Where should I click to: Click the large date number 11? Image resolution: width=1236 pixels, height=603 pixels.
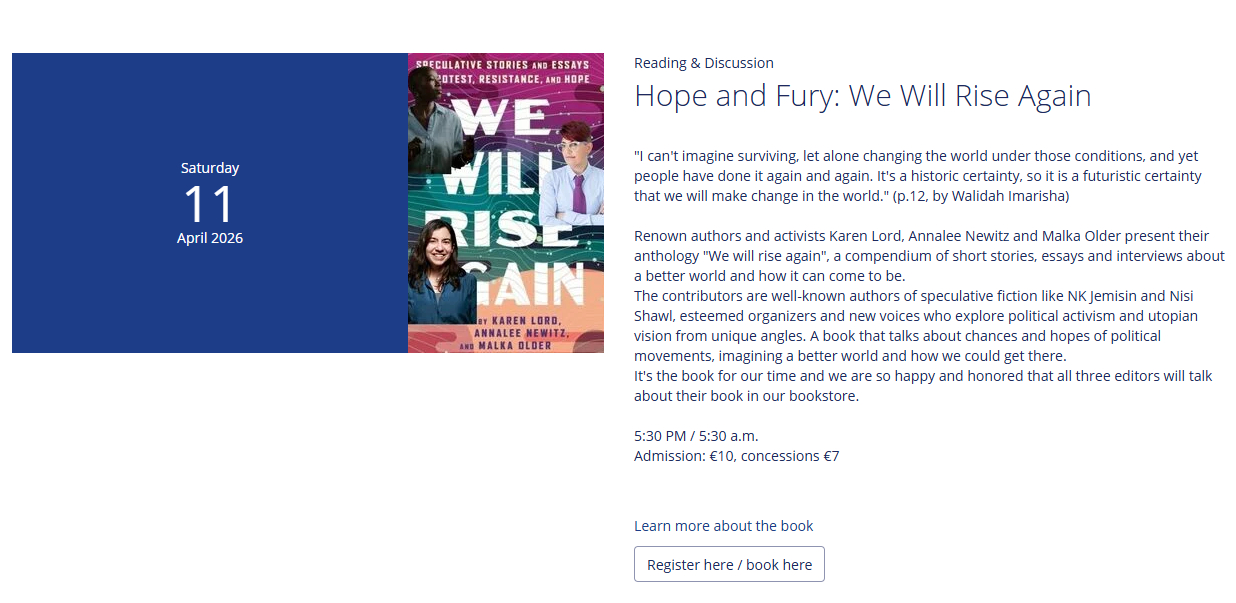[x=209, y=204]
